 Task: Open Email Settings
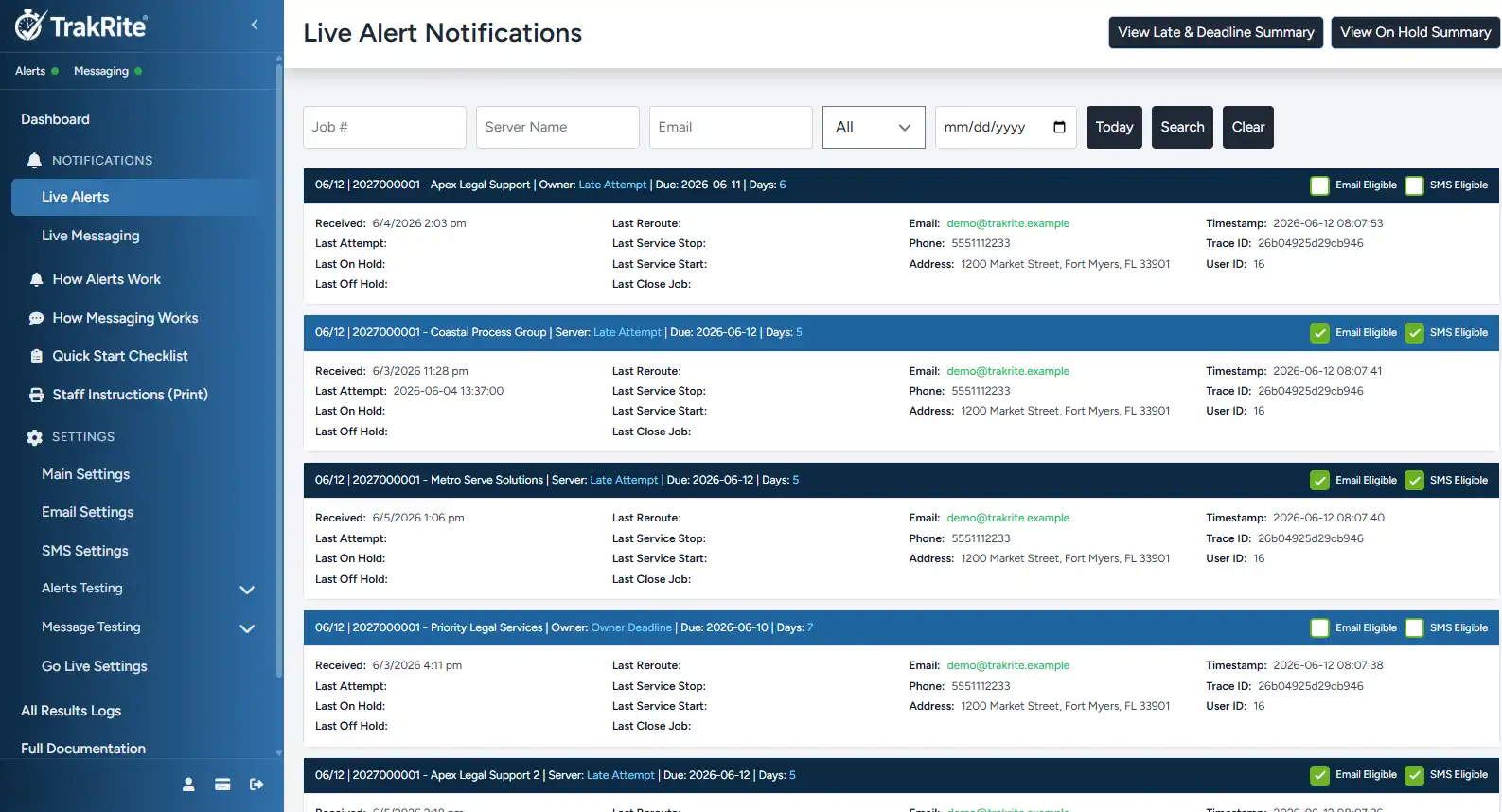coord(87,512)
